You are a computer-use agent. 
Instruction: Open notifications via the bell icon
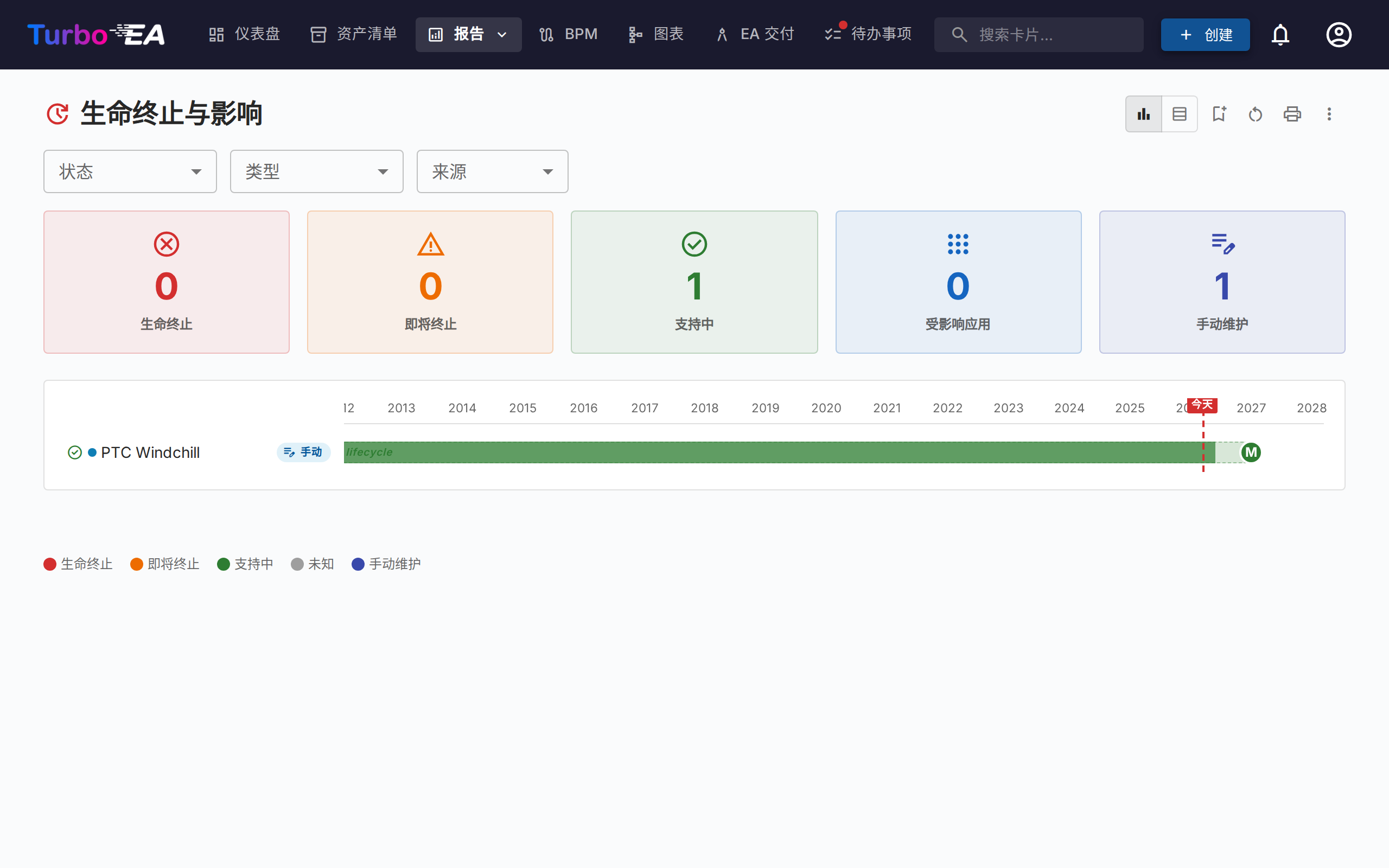click(x=1280, y=34)
